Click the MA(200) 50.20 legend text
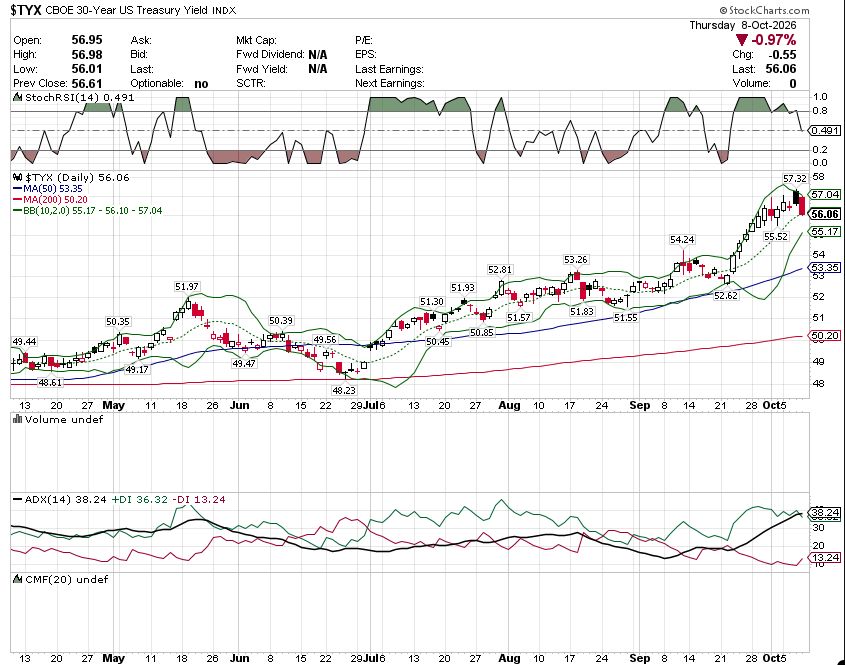Screen dimensions: 845x665 [x=56, y=199]
